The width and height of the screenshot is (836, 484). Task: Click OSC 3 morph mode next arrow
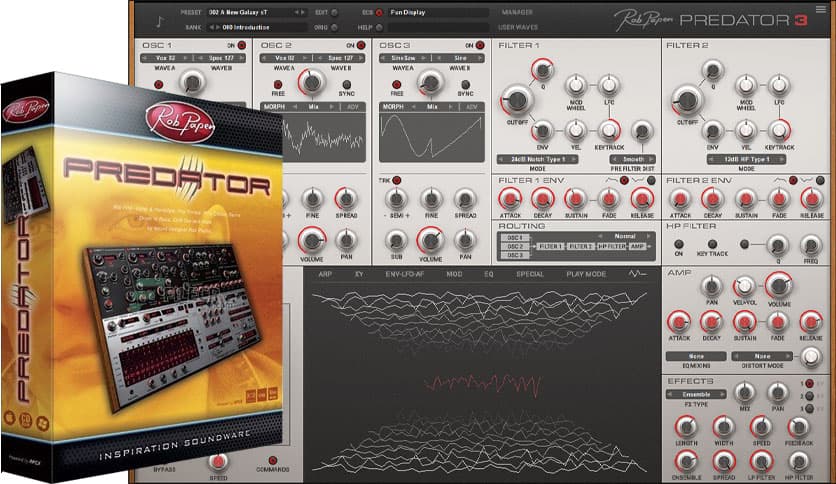[x=451, y=107]
